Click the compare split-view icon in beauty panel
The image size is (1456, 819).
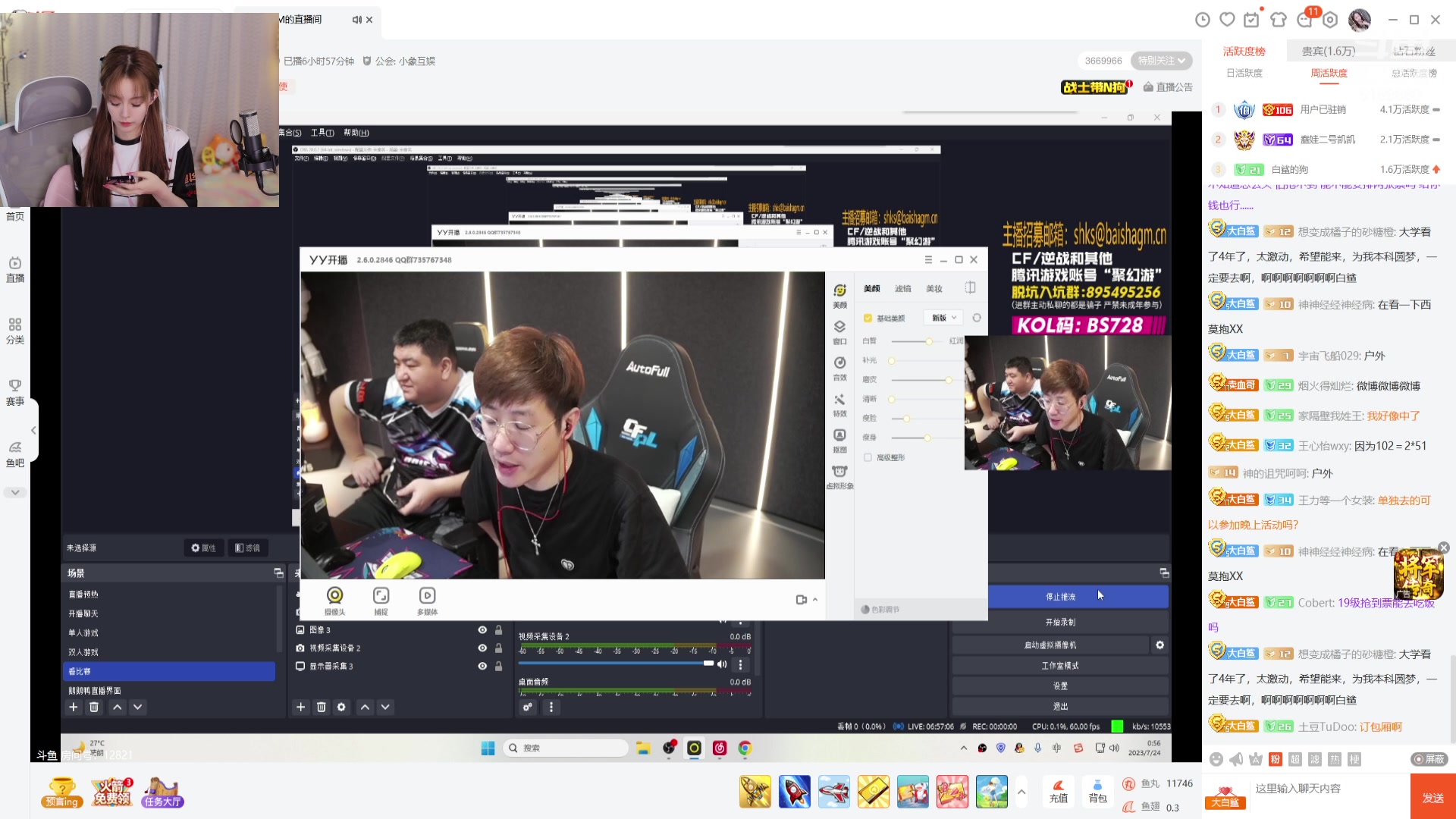970,287
